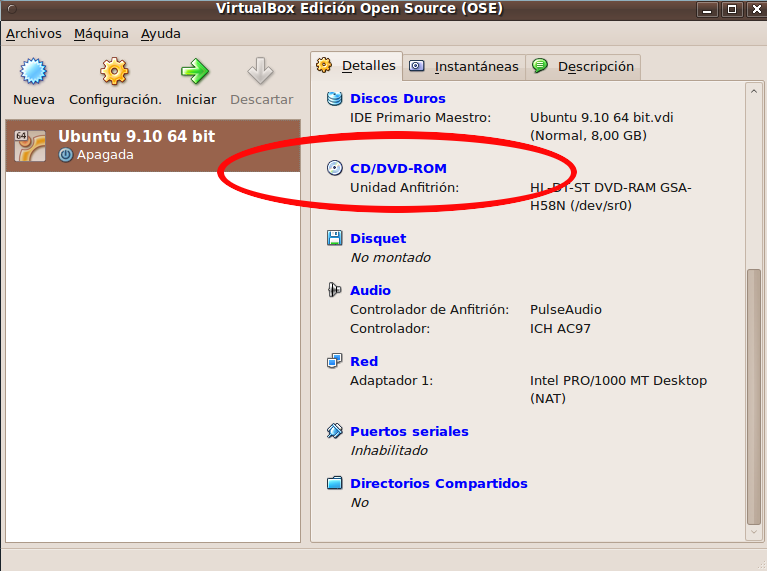Click the Apagada power state icon
767x571 pixels.
tap(66, 155)
